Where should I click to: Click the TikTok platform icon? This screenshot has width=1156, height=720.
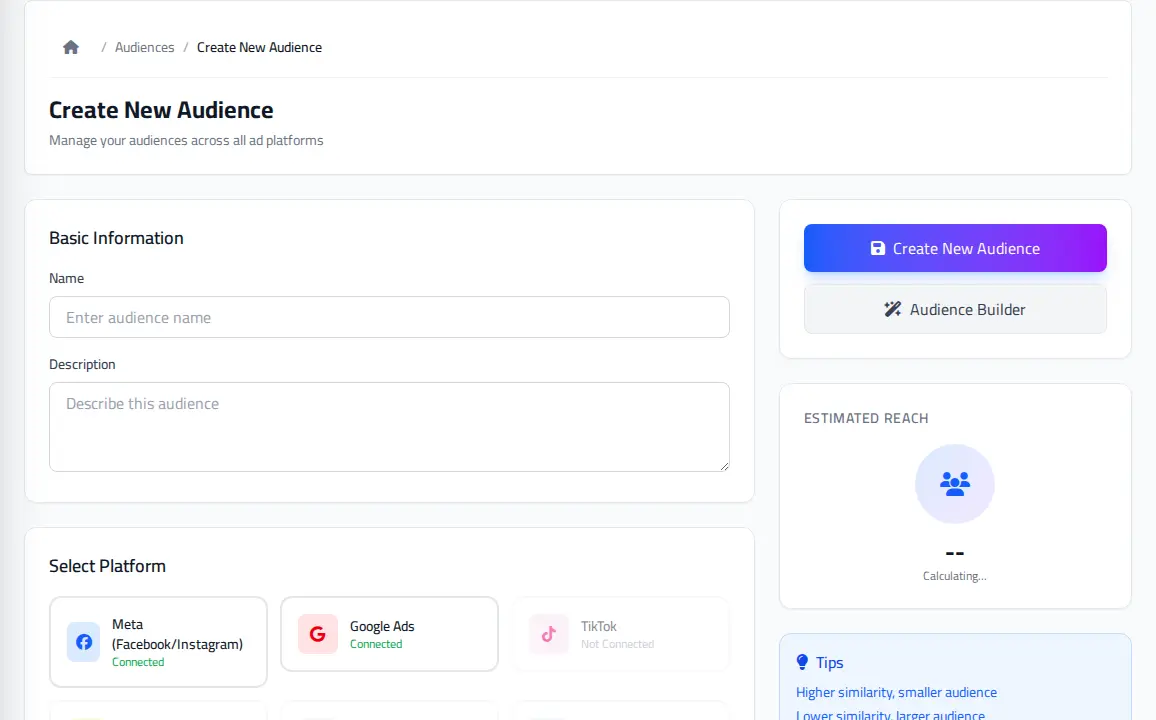click(549, 634)
